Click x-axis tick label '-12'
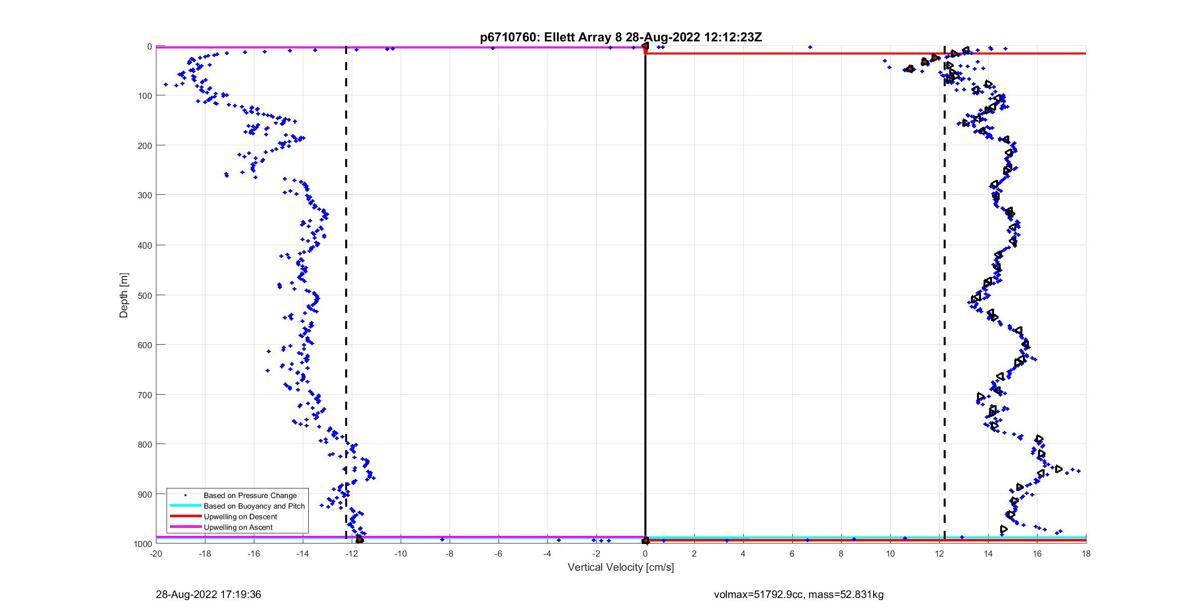Screen dimensions: 1200x611 point(352,553)
